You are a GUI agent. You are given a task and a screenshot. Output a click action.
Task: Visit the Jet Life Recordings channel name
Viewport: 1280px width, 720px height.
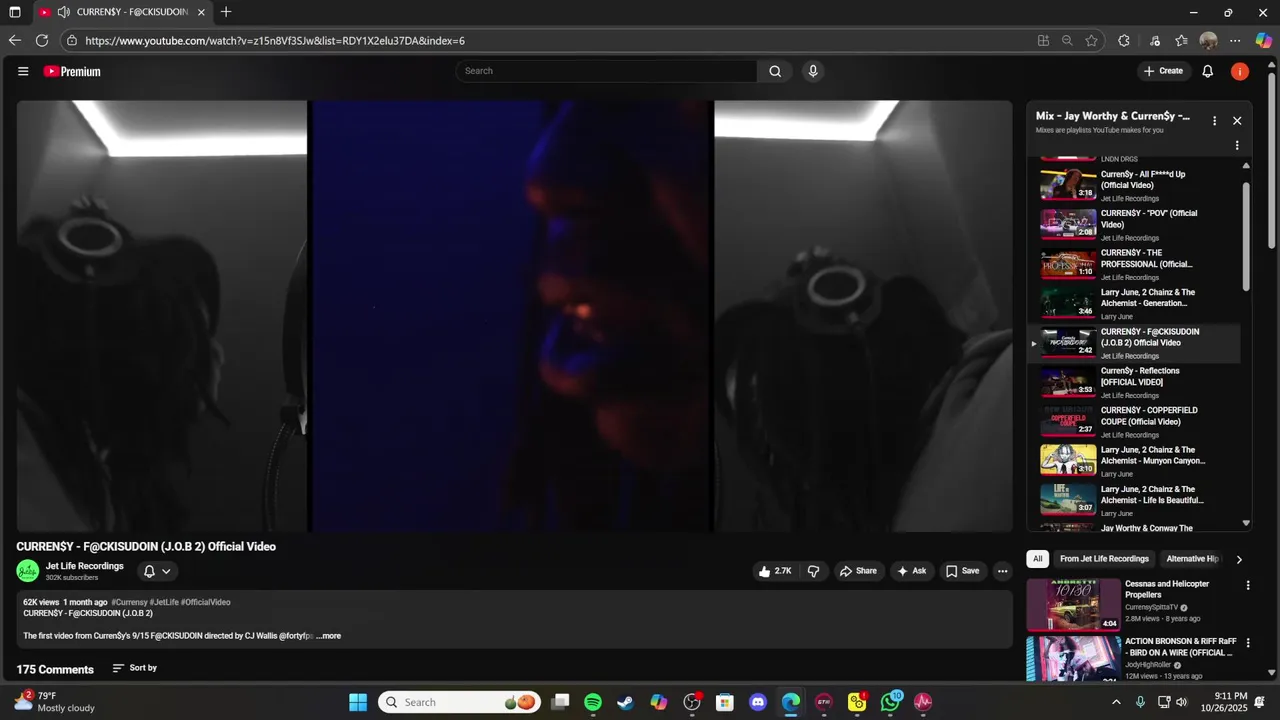point(85,566)
